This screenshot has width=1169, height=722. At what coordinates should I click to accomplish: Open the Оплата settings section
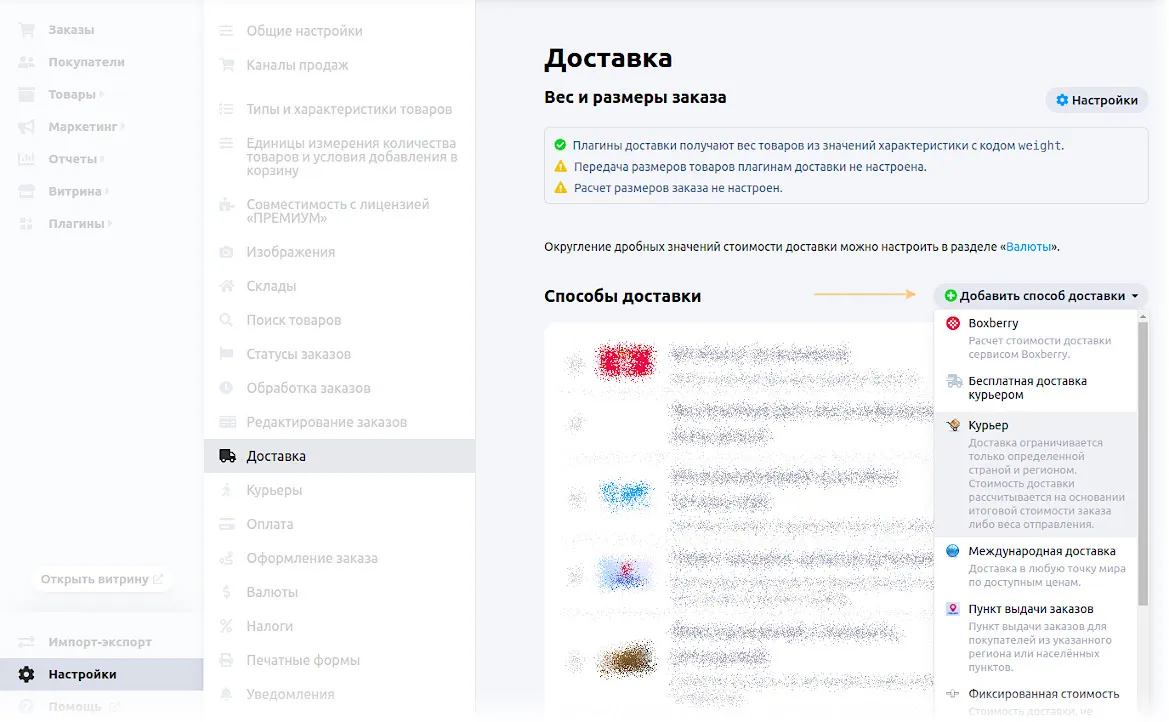pyautogui.click(x=270, y=524)
